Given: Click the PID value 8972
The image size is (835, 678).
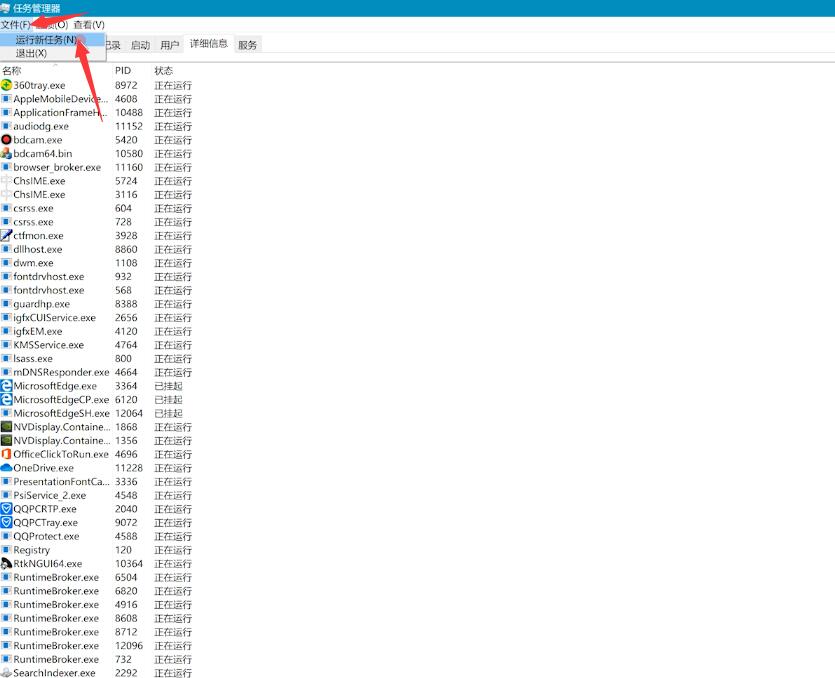Looking at the screenshot, I should (x=126, y=85).
